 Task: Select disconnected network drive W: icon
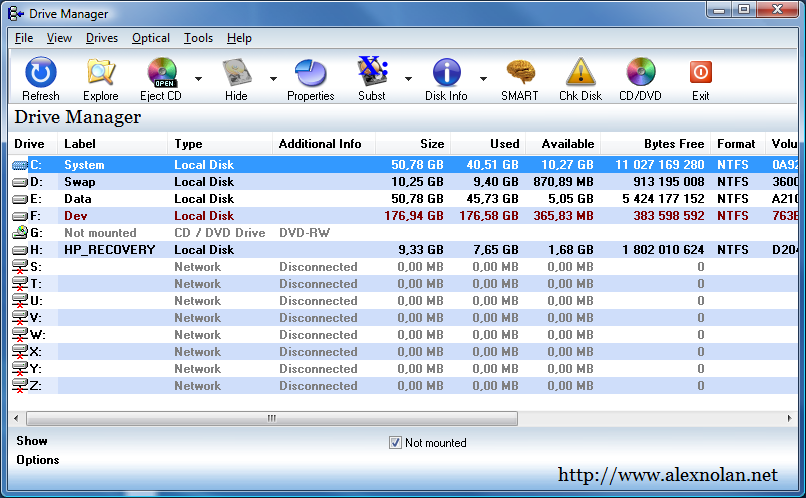tap(20, 335)
